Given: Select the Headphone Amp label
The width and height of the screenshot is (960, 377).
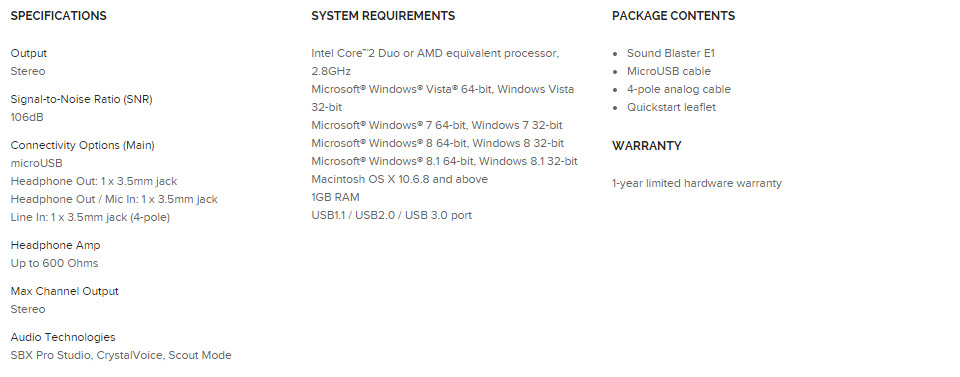Looking at the screenshot, I should coord(56,245).
